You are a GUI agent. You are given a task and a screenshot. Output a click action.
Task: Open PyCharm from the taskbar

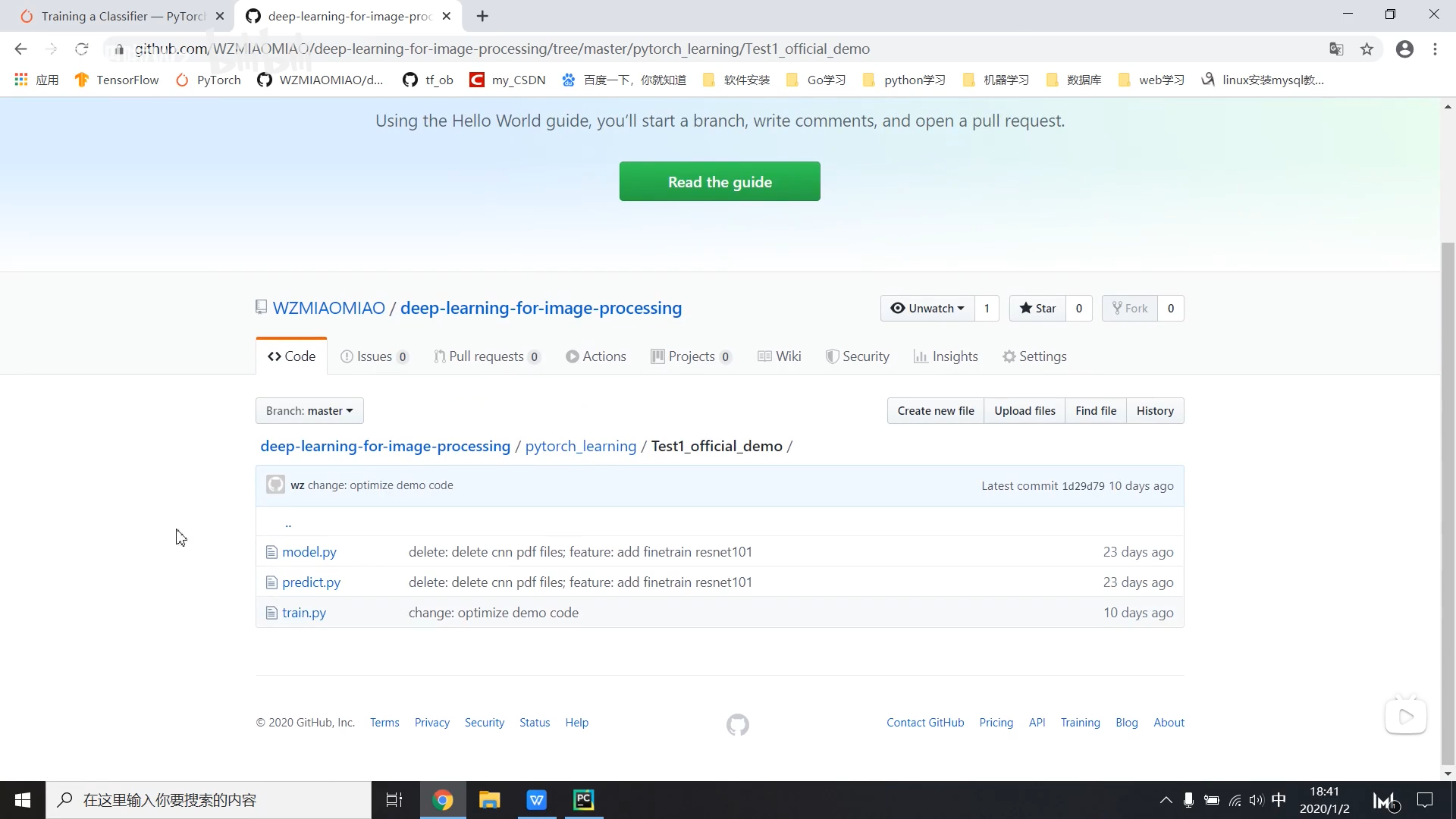[584, 799]
